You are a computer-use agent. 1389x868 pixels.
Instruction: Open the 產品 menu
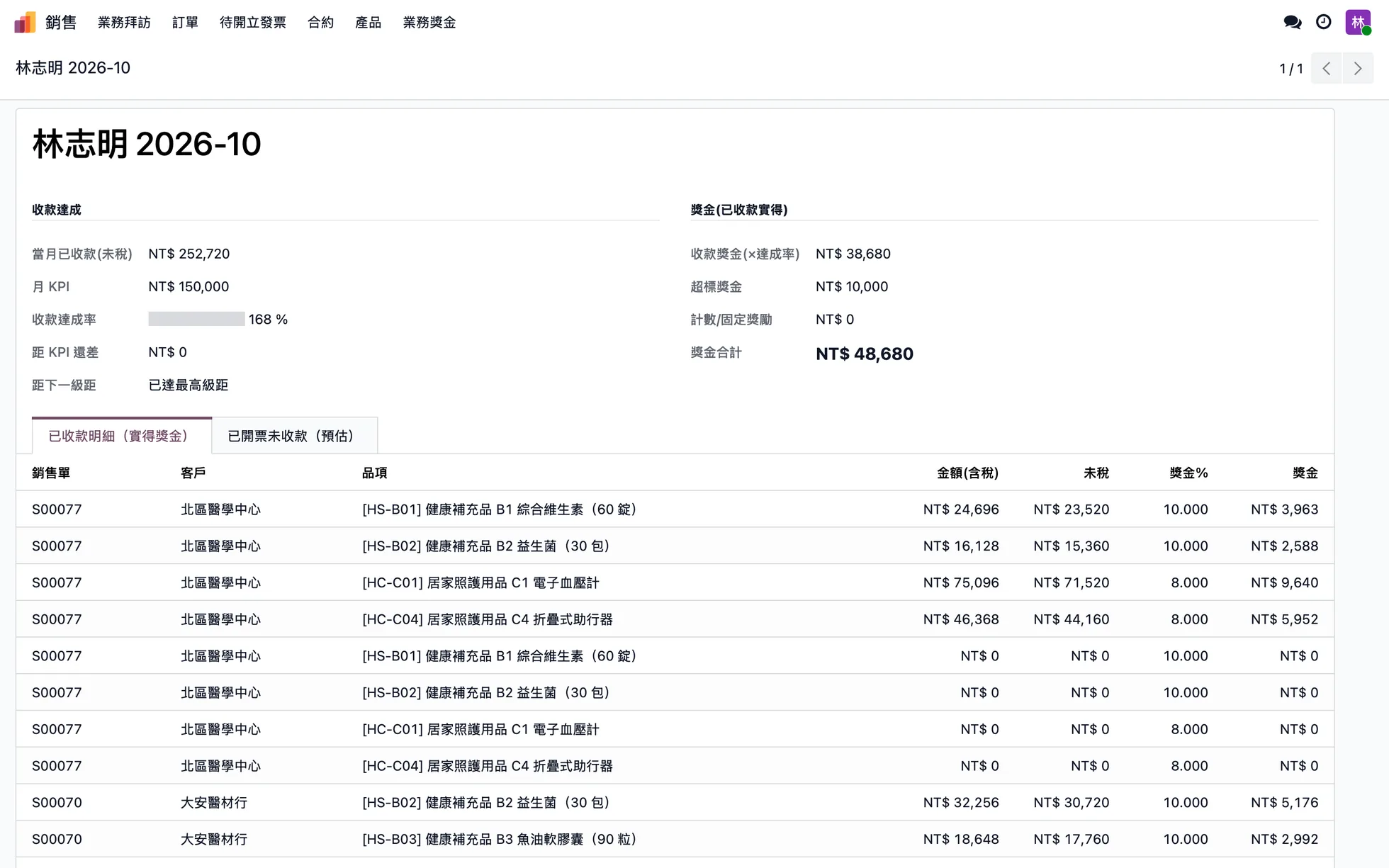pyautogui.click(x=368, y=23)
